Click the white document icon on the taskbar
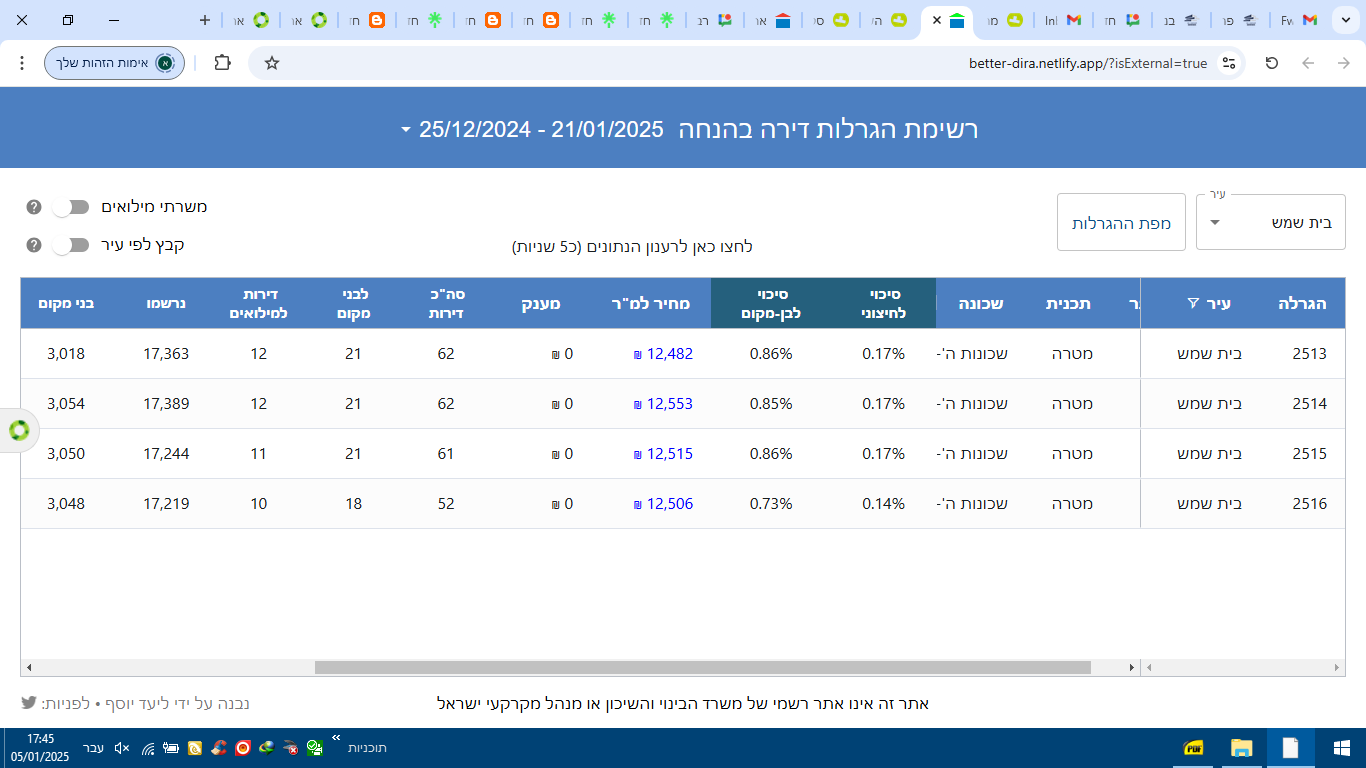1366x768 pixels. pyautogui.click(x=1291, y=748)
